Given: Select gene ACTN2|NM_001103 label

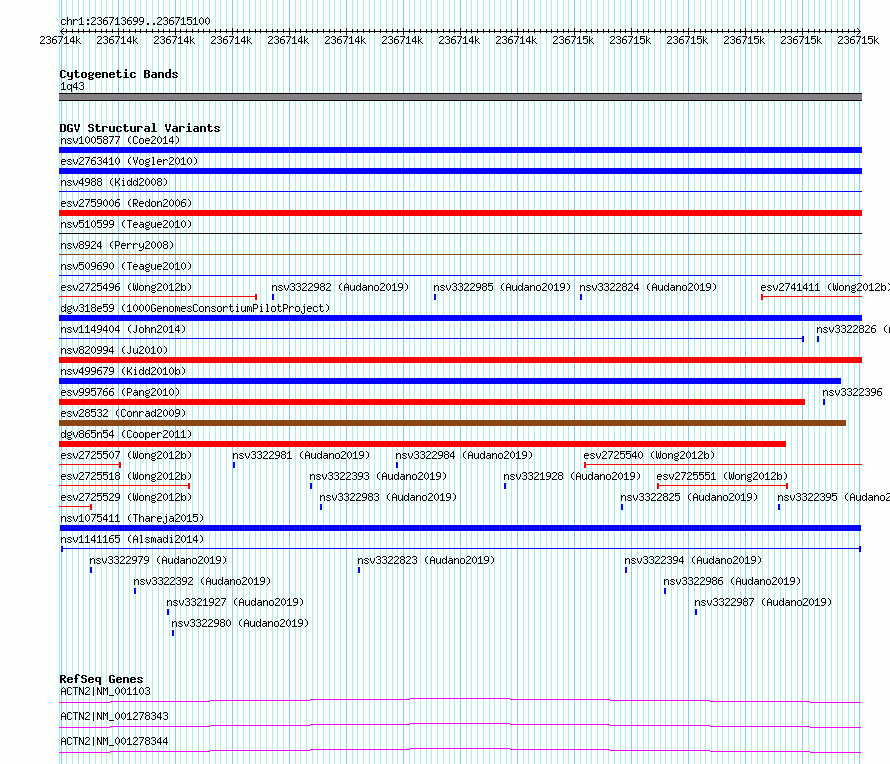Looking at the screenshot, I should click(x=106, y=691).
